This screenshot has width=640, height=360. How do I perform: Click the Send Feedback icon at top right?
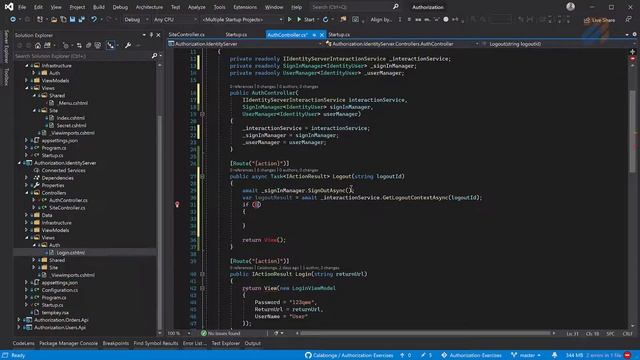(629, 20)
